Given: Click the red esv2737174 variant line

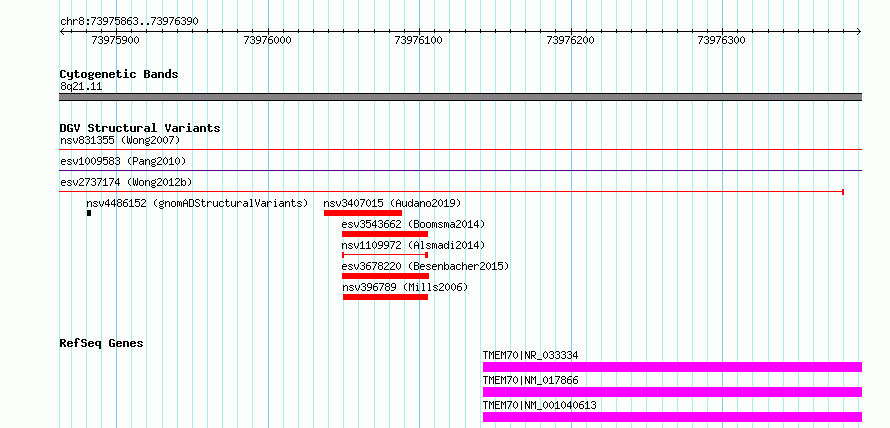Looking at the screenshot, I should tap(452, 192).
